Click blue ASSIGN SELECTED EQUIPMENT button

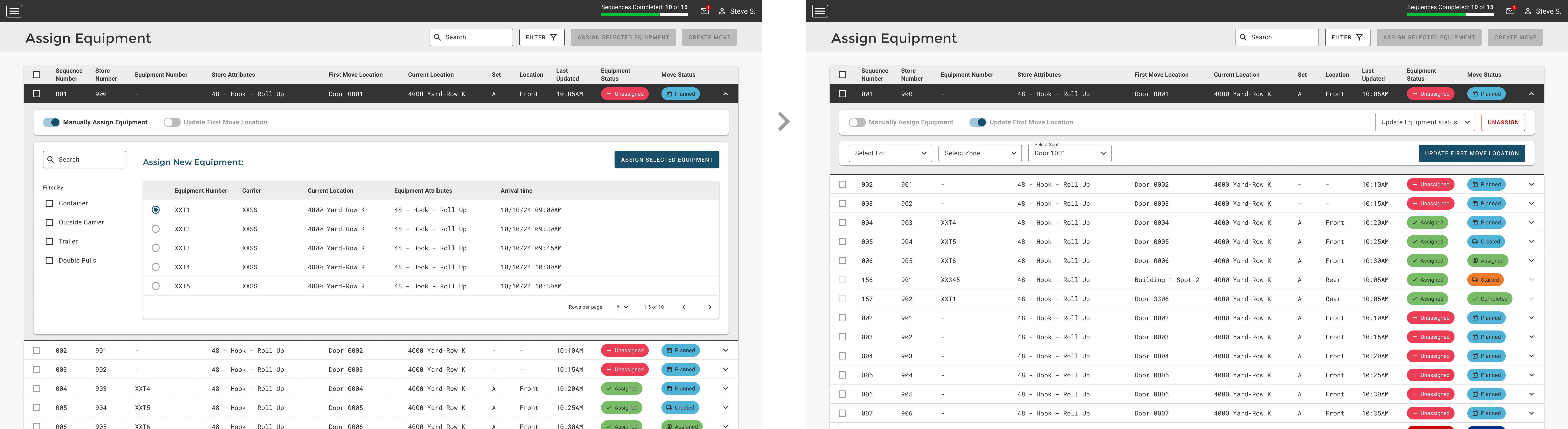click(666, 160)
